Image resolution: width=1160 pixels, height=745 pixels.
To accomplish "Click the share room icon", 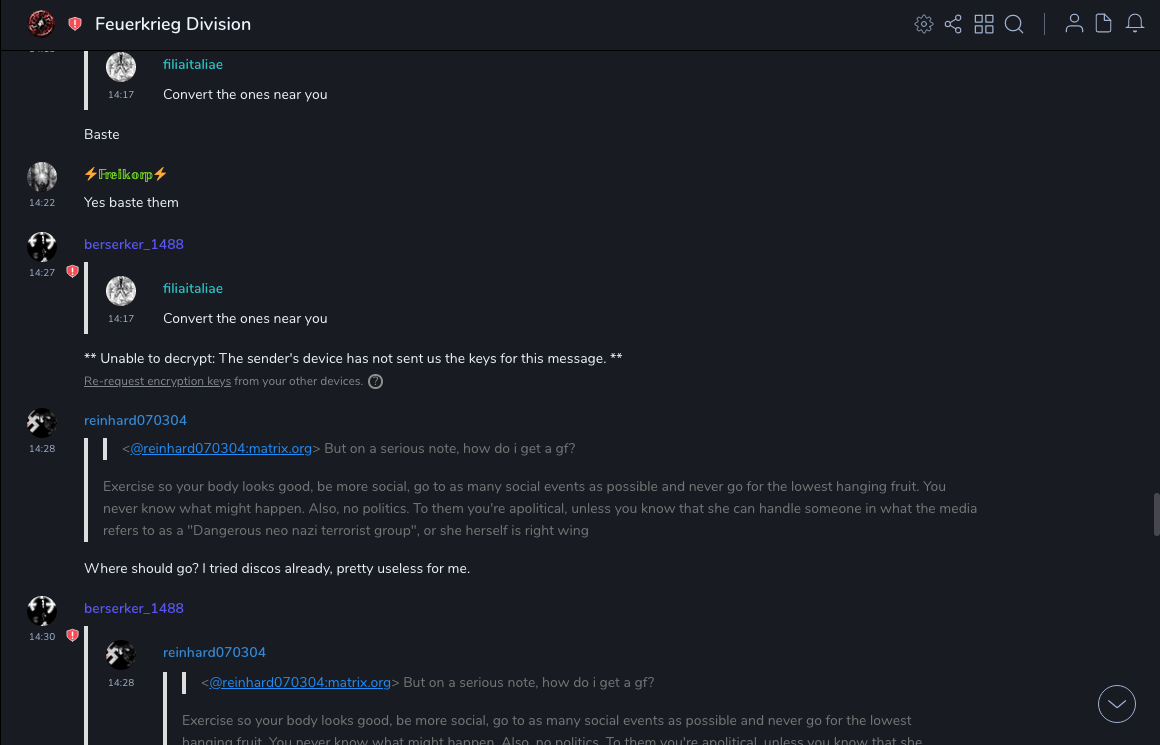I will click(x=953, y=24).
